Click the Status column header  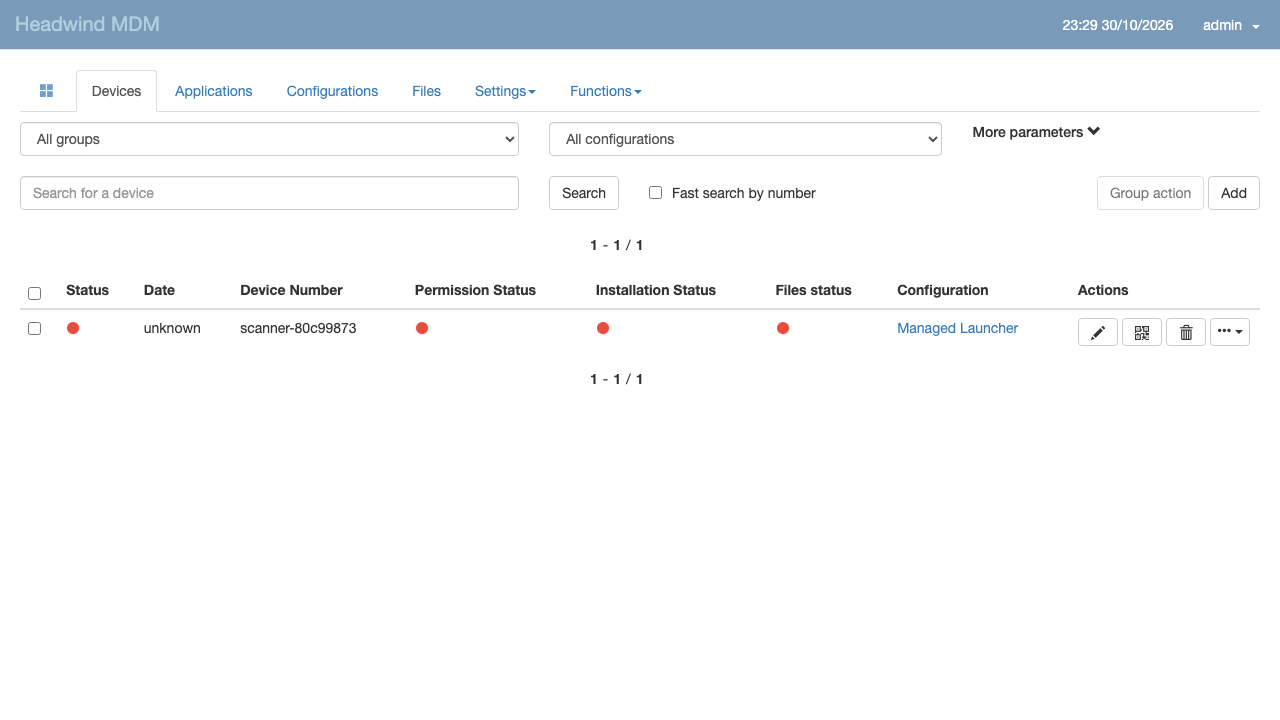pyautogui.click(x=87, y=290)
